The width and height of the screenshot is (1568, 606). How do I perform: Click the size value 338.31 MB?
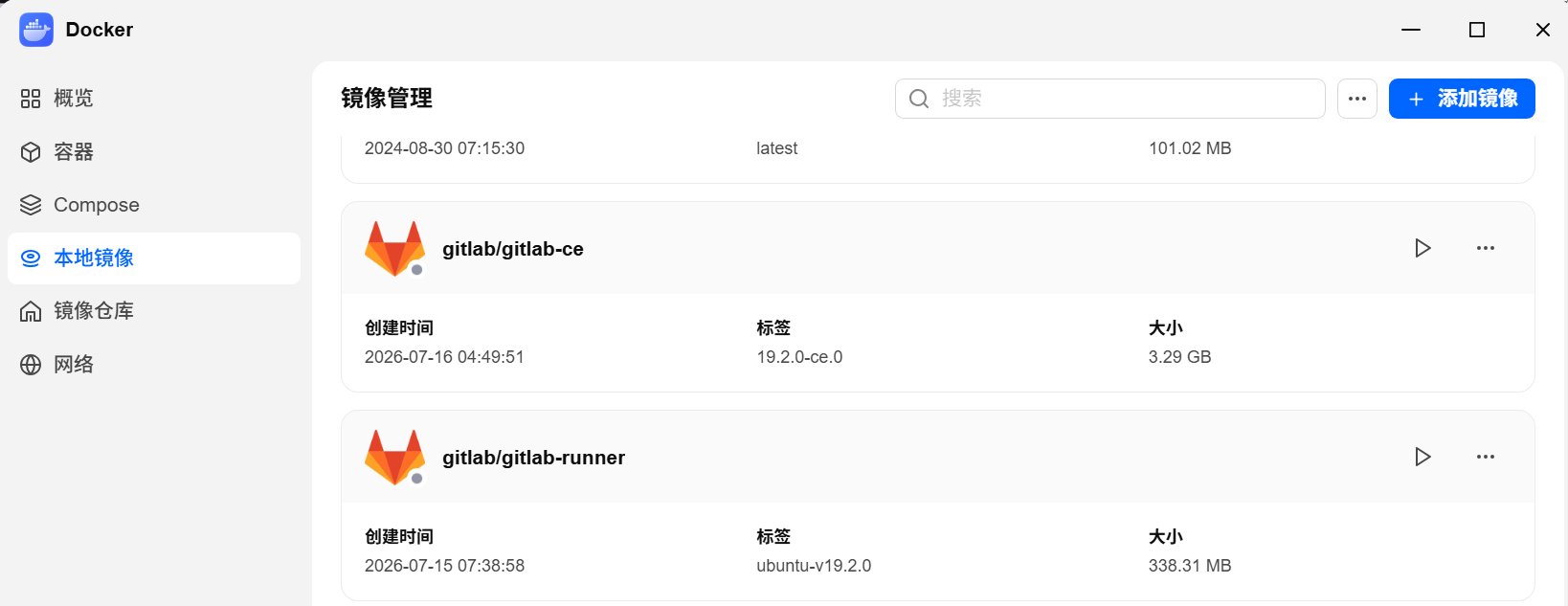(1190, 566)
